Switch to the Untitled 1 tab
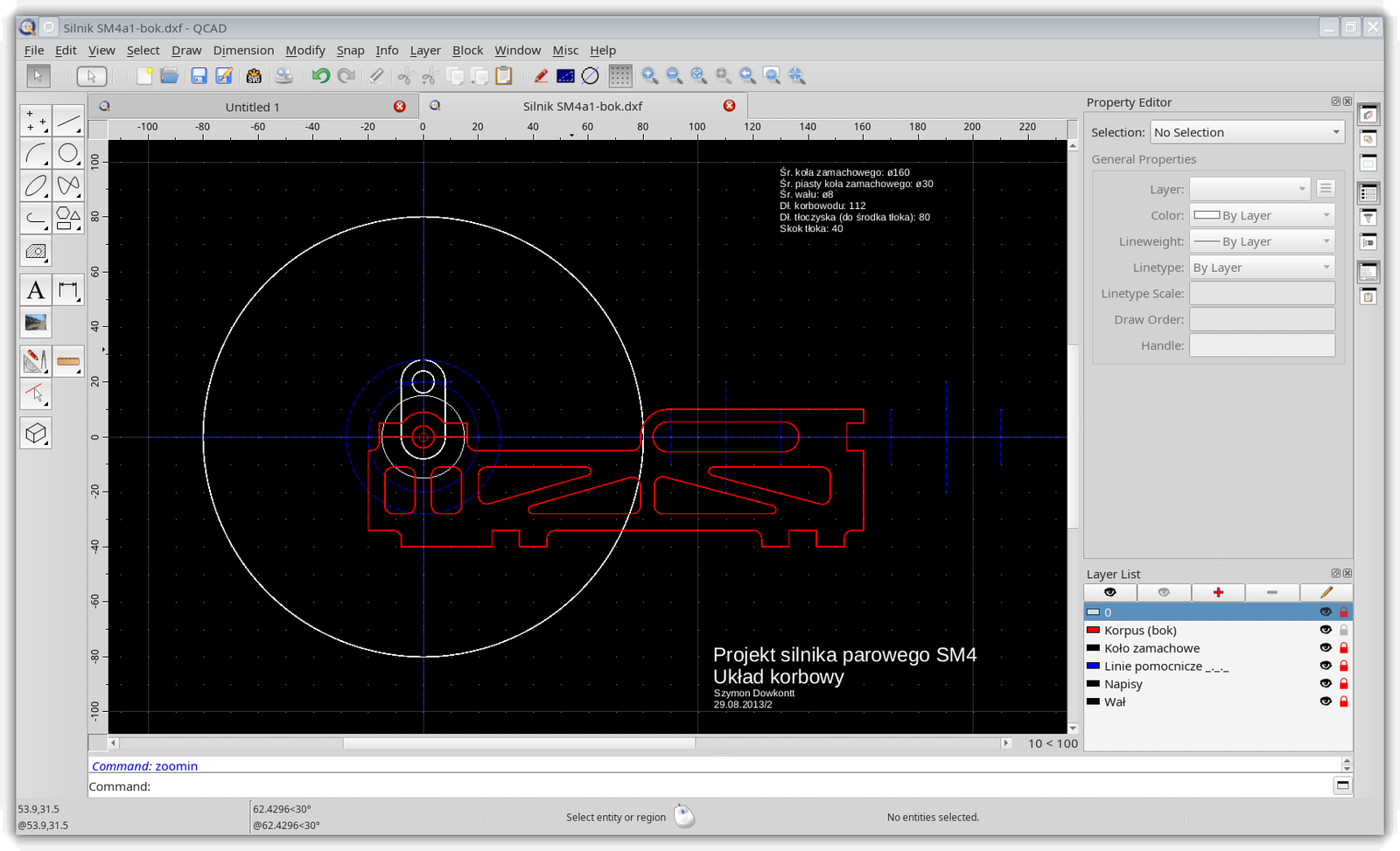Screen dimensions: 1400x851 pyautogui.click(x=252, y=107)
